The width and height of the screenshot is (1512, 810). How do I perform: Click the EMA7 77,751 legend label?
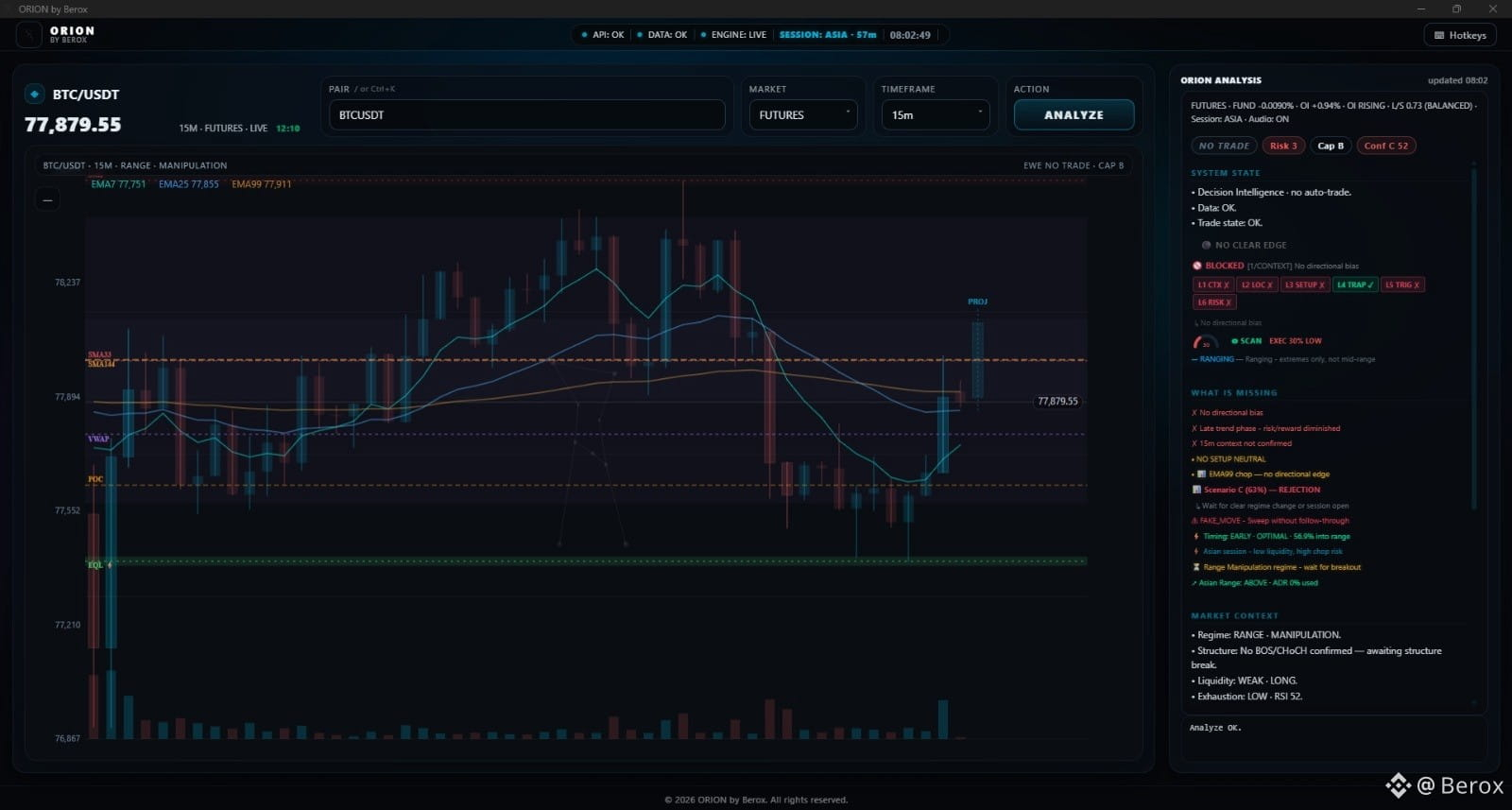(118, 184)
